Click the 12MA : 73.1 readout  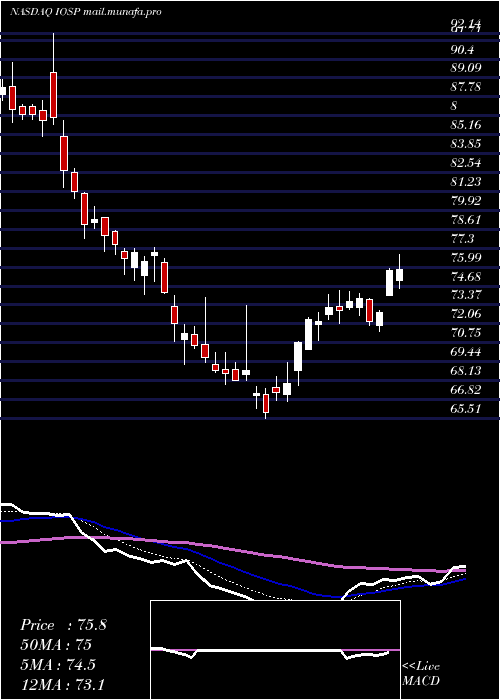(x=62, y=684)
